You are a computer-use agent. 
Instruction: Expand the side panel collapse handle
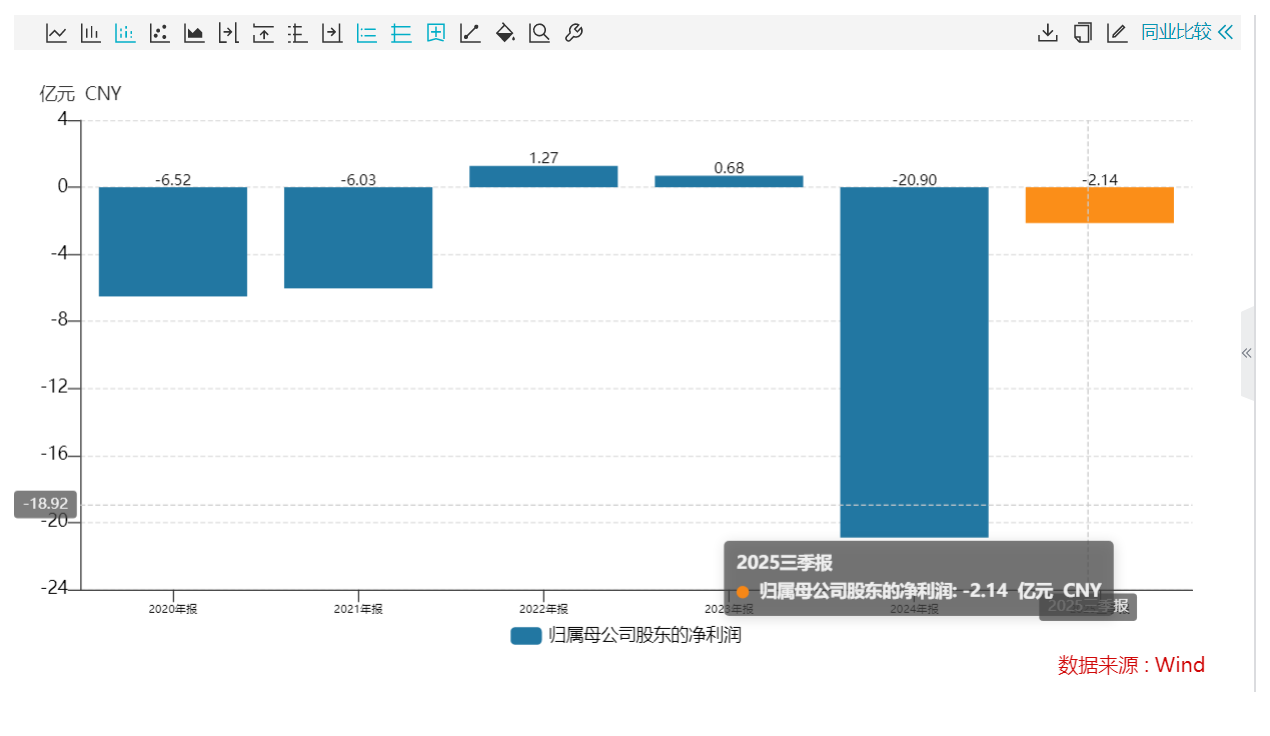coord(1246,353)
